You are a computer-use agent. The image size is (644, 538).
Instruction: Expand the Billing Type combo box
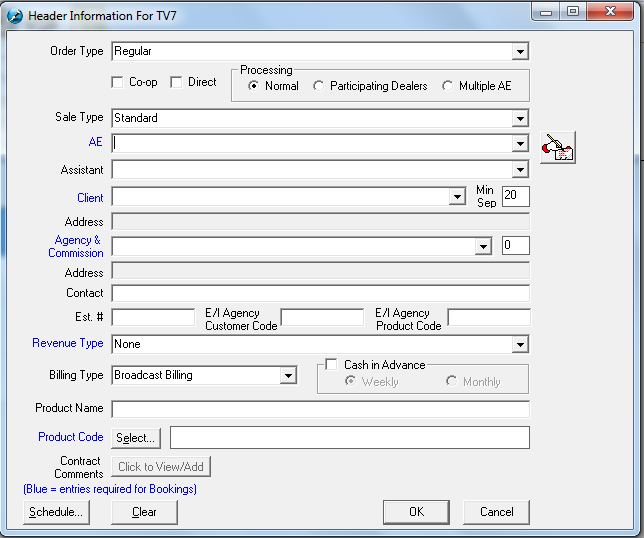pos(288,376)
